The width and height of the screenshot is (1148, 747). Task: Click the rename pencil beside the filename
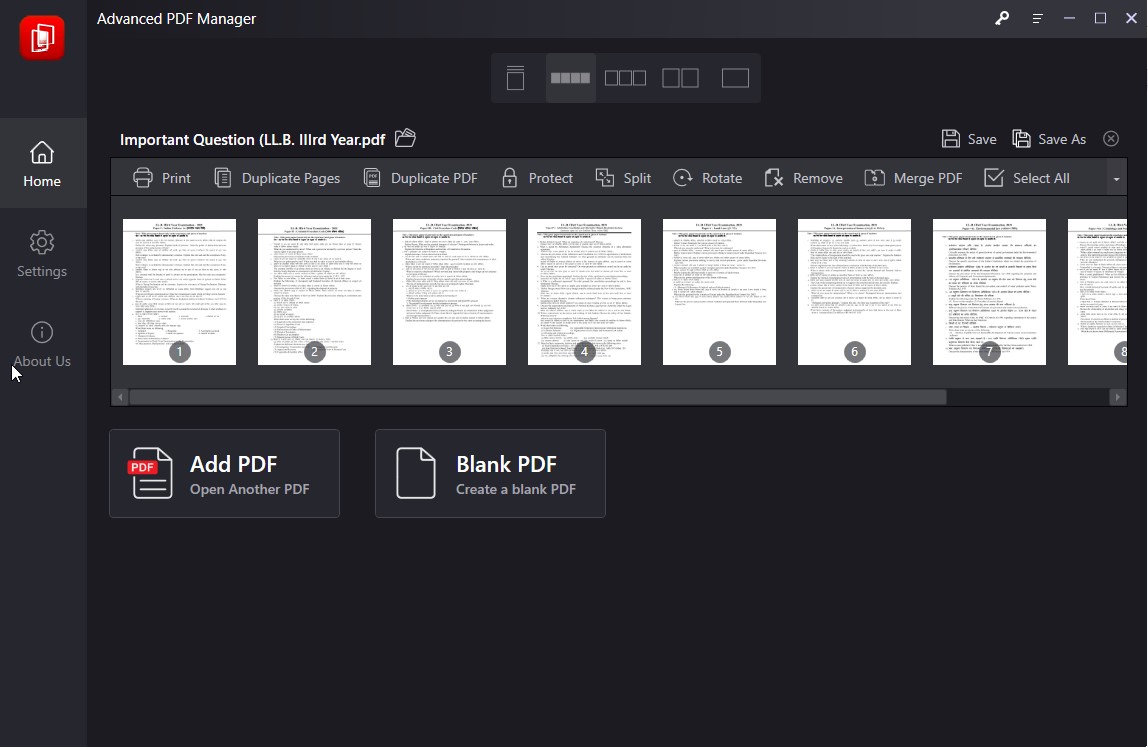[404, 139]
